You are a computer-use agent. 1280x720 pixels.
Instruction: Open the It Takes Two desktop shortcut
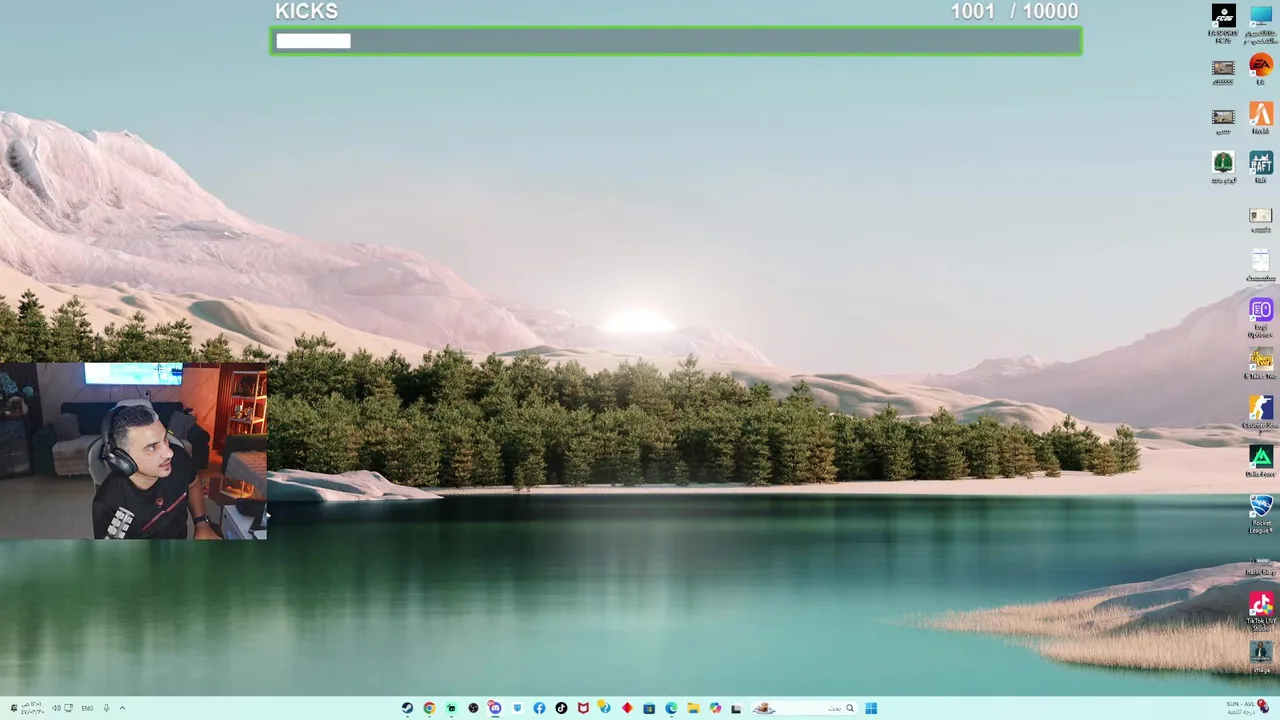pos(1260,361)
